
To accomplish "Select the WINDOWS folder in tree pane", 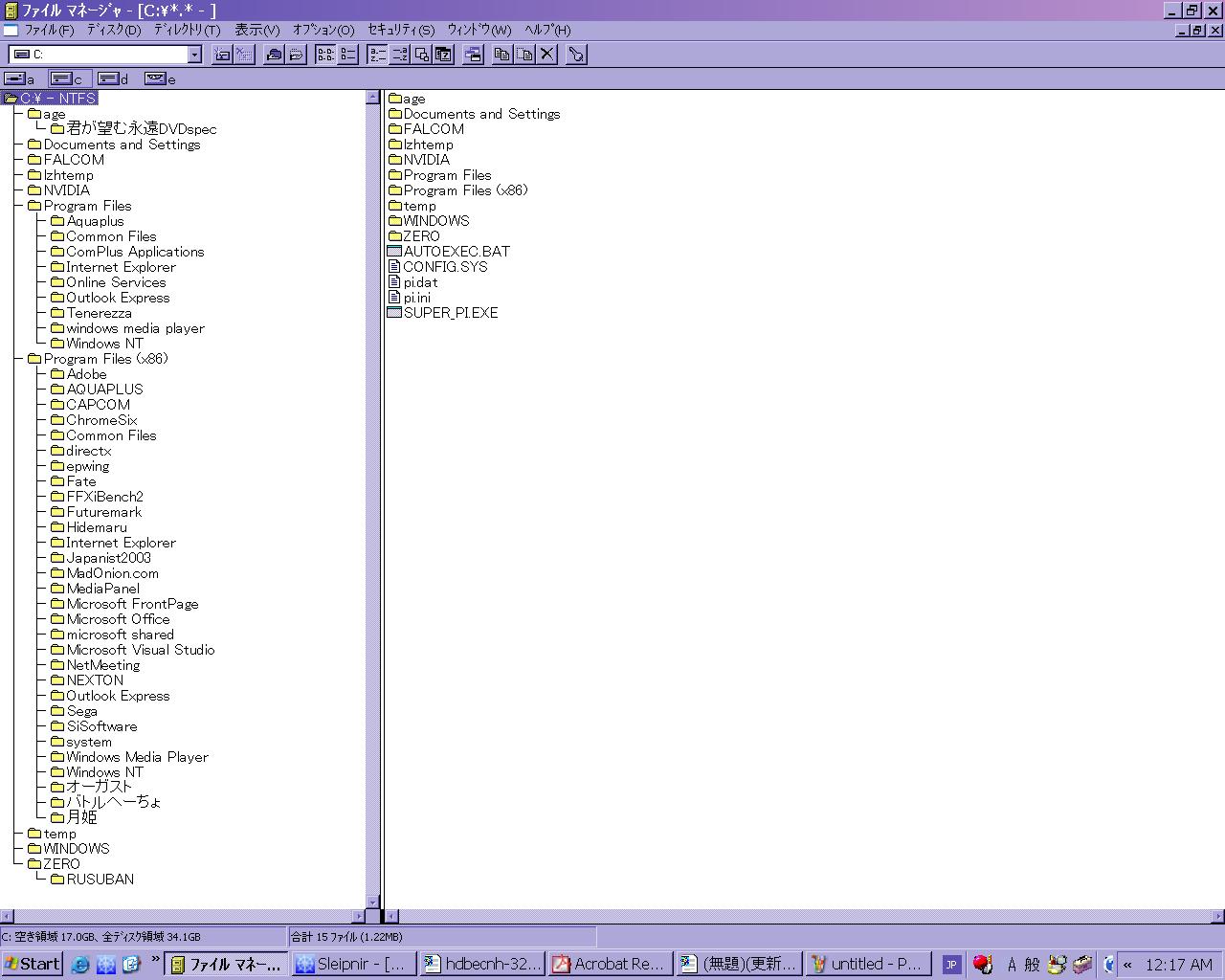I will point(69,848).
